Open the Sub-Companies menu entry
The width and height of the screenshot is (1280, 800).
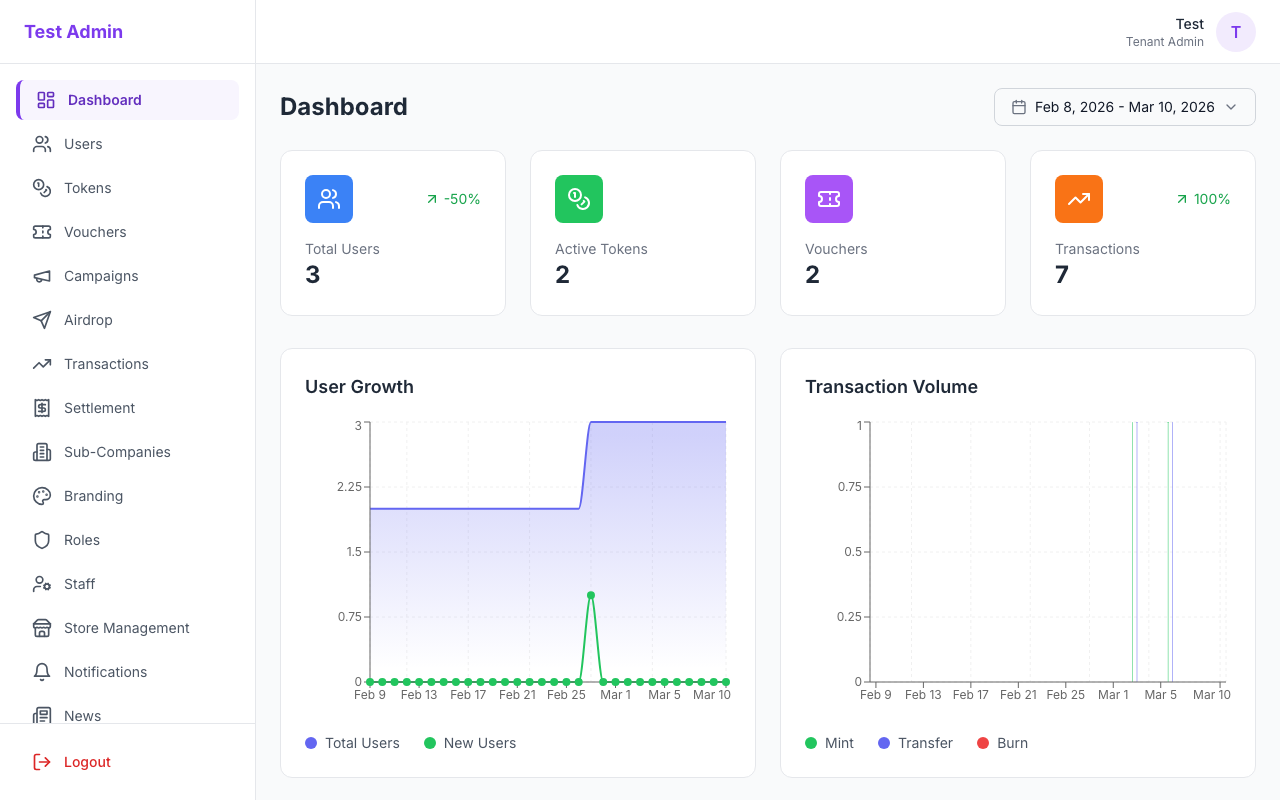tap(117, 452)
